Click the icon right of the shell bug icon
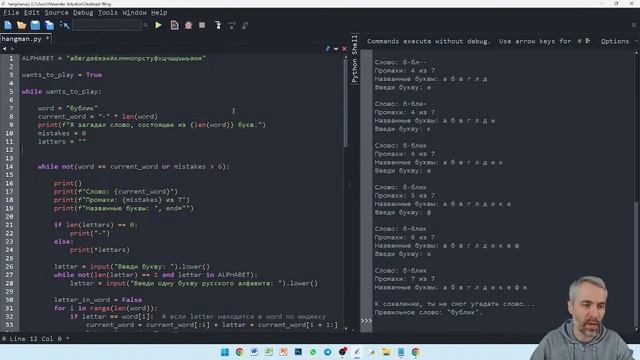 (588, 41)
